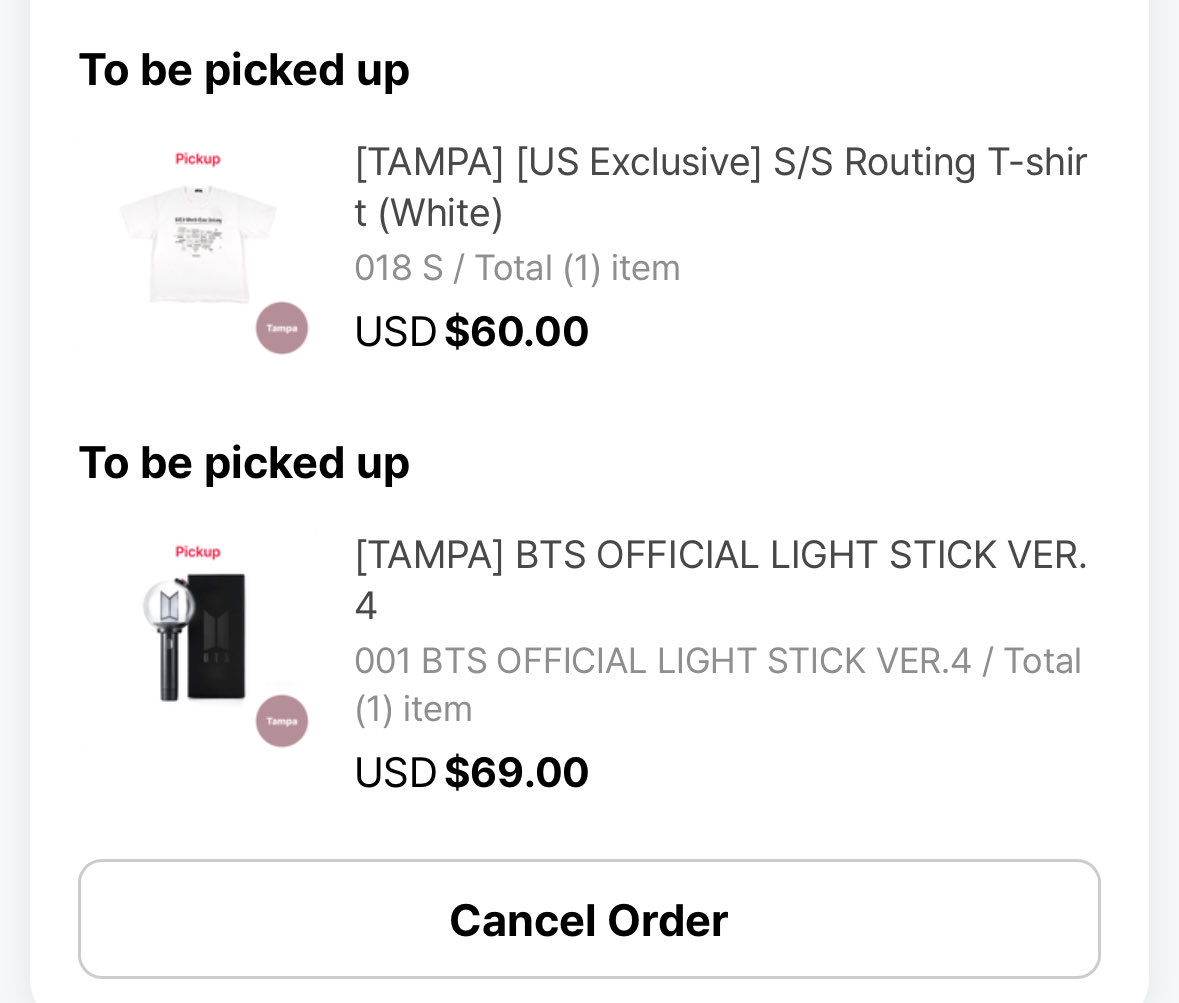Click the USD $60.00 price
This screenshot has height=1003, width=1179.
tap(471, 332)
